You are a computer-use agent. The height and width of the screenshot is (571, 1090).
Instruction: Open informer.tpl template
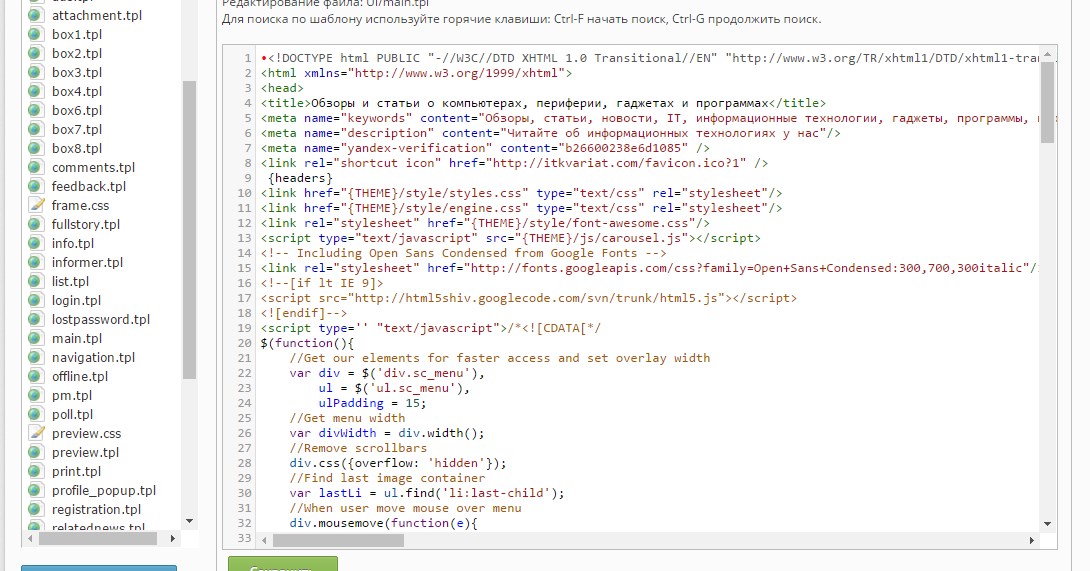(87, 262)
